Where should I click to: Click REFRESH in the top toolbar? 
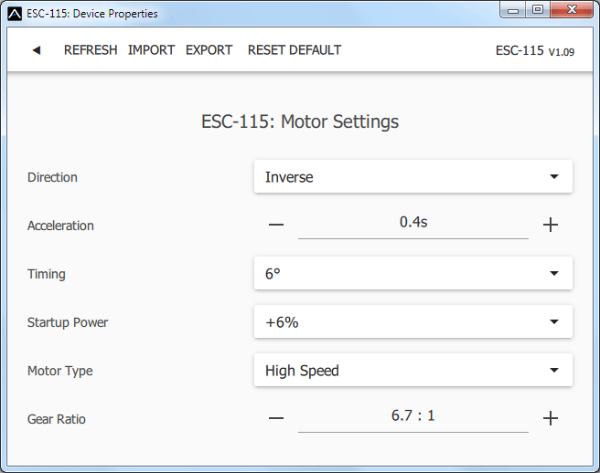click(x=90, y=50)
